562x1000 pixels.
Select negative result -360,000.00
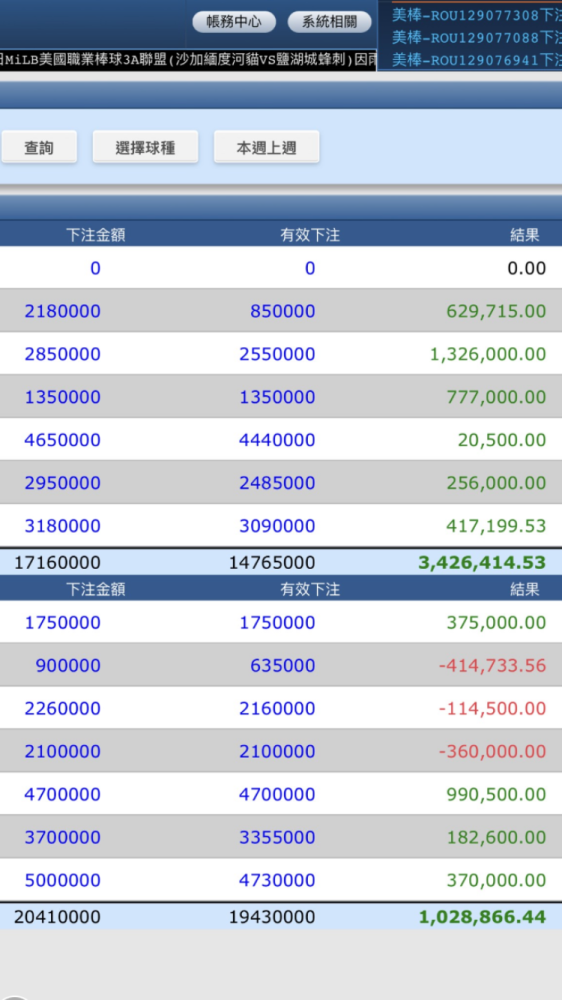coord(492,751)
